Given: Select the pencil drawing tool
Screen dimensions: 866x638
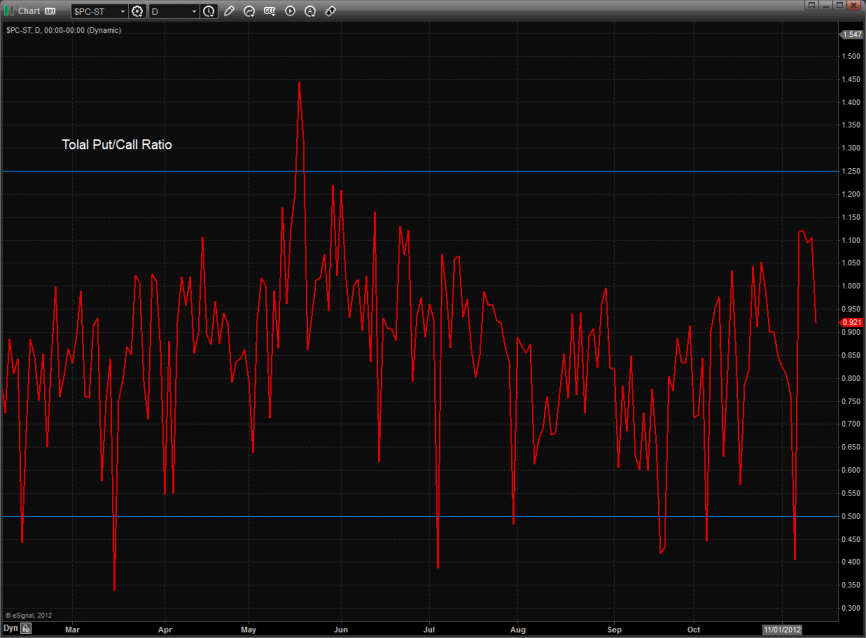Looking at the screenshot, I should coord(229,11).
